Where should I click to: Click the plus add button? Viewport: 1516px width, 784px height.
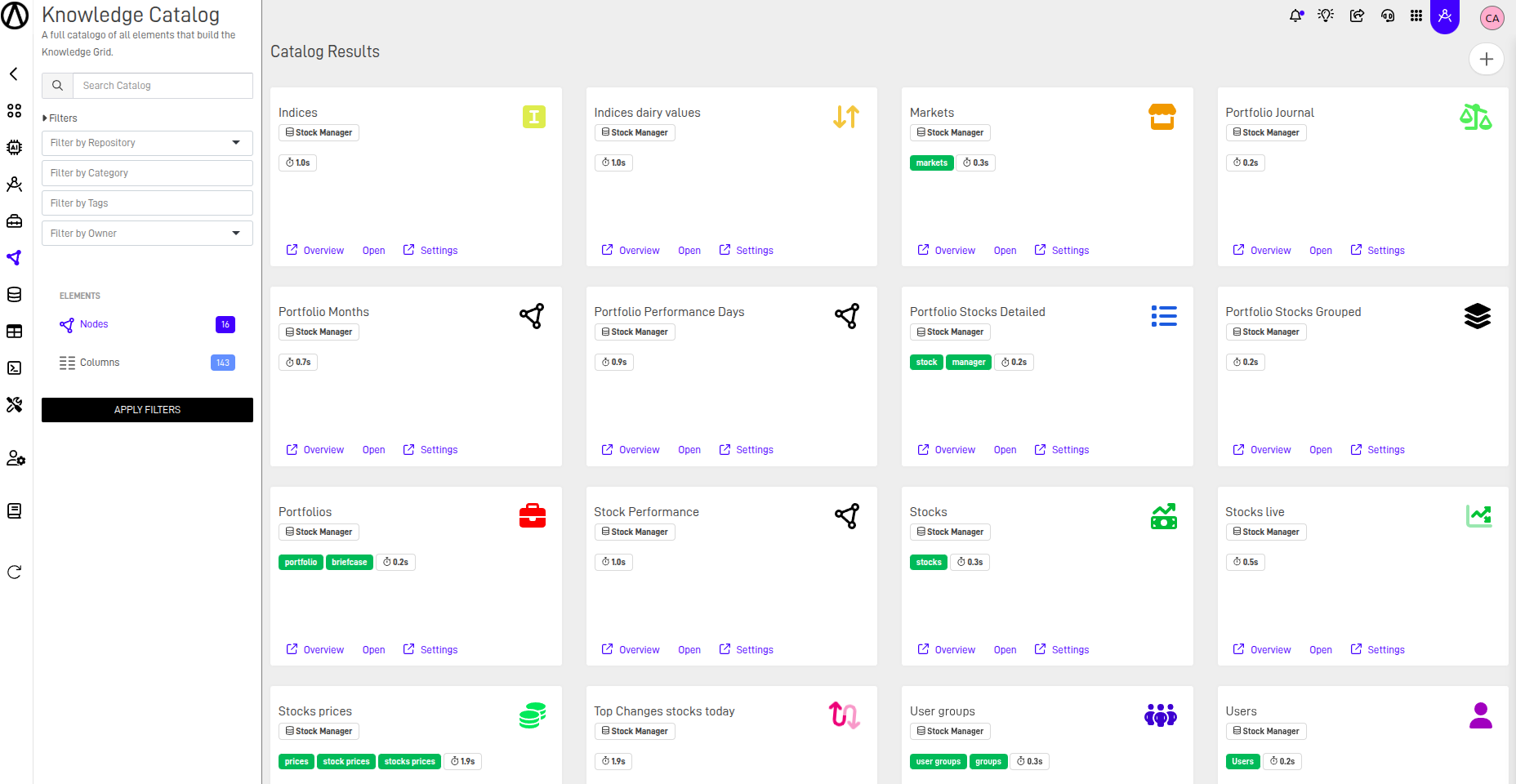click(x=1487, y=59)
